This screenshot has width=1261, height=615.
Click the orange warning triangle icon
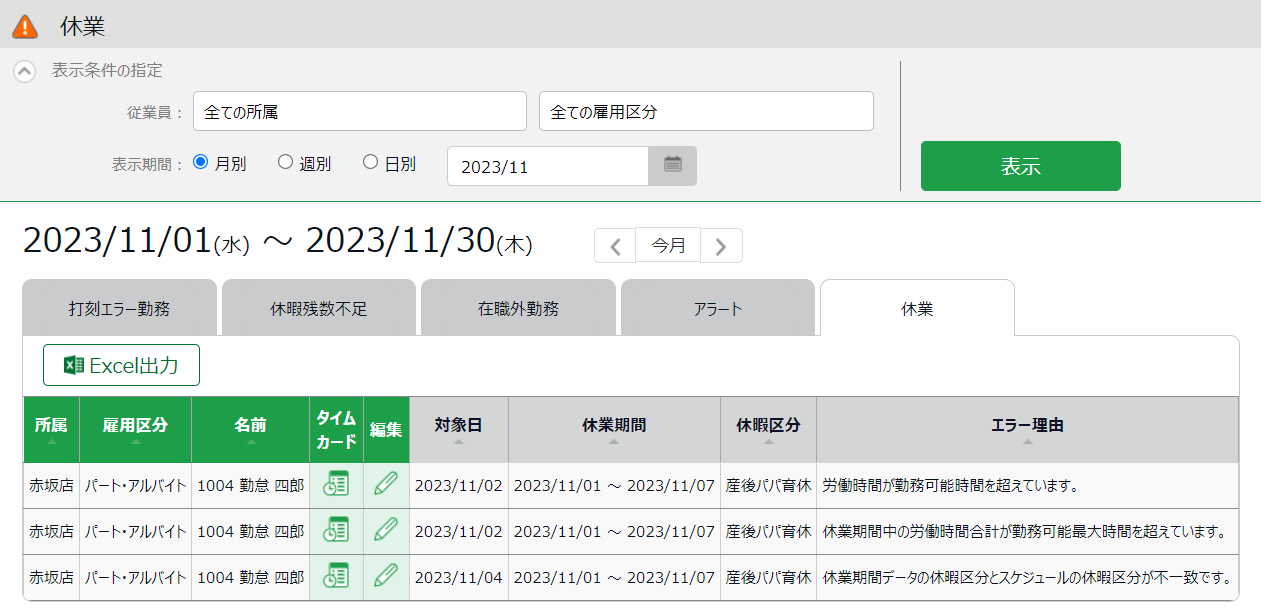click(x=25, y=26)
